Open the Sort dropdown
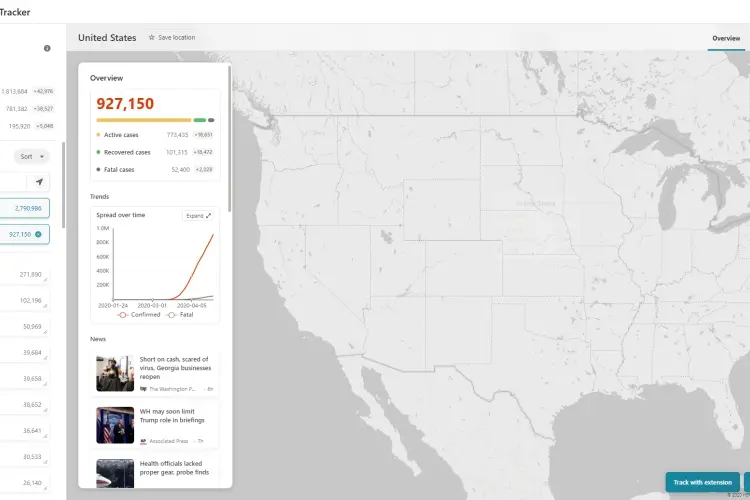 [x=32, y=156]
